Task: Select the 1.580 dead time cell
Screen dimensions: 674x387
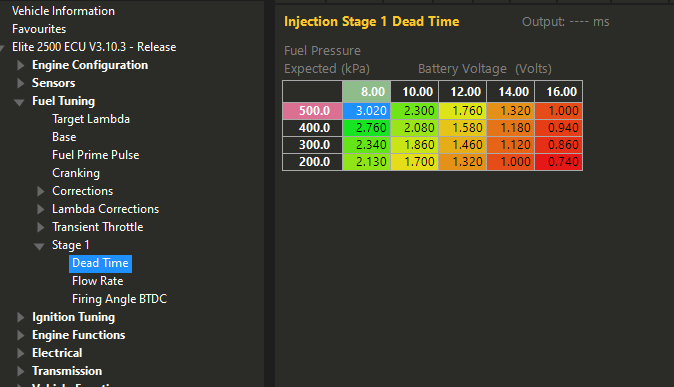Action: tap(463, 128)
